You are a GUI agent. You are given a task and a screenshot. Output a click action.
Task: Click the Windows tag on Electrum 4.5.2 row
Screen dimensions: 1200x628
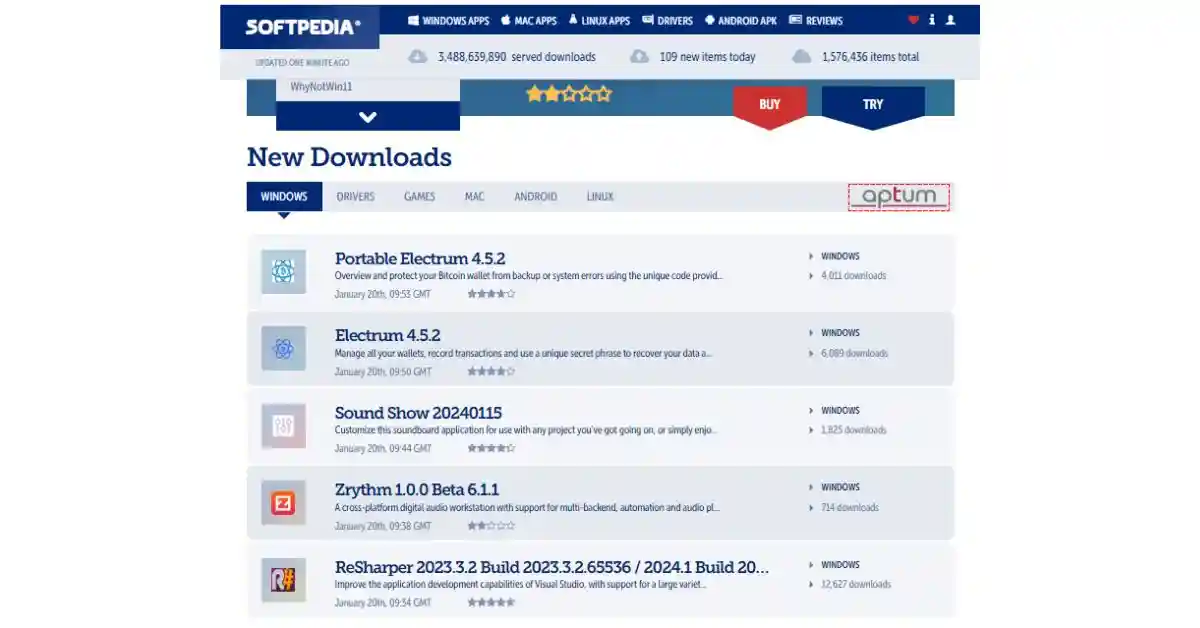pos(840,333)
